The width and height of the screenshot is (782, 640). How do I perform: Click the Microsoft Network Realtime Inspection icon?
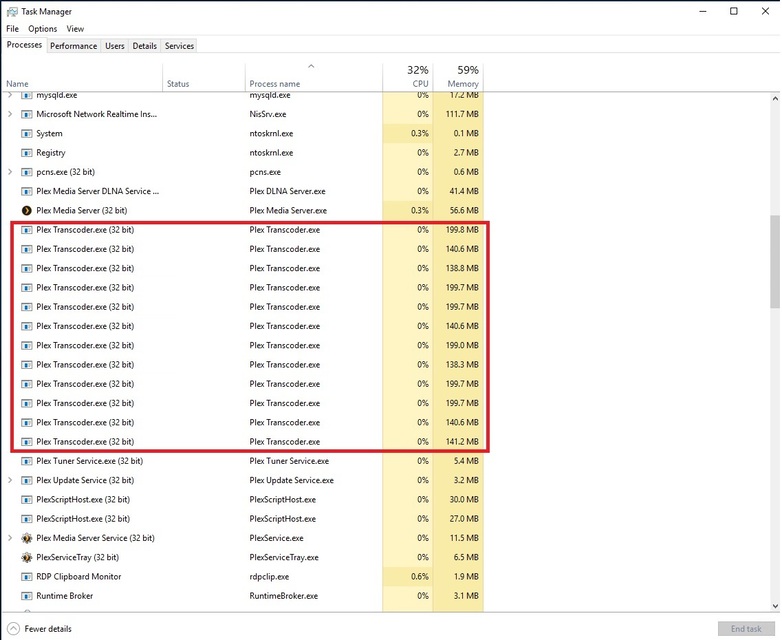(26, 114)
